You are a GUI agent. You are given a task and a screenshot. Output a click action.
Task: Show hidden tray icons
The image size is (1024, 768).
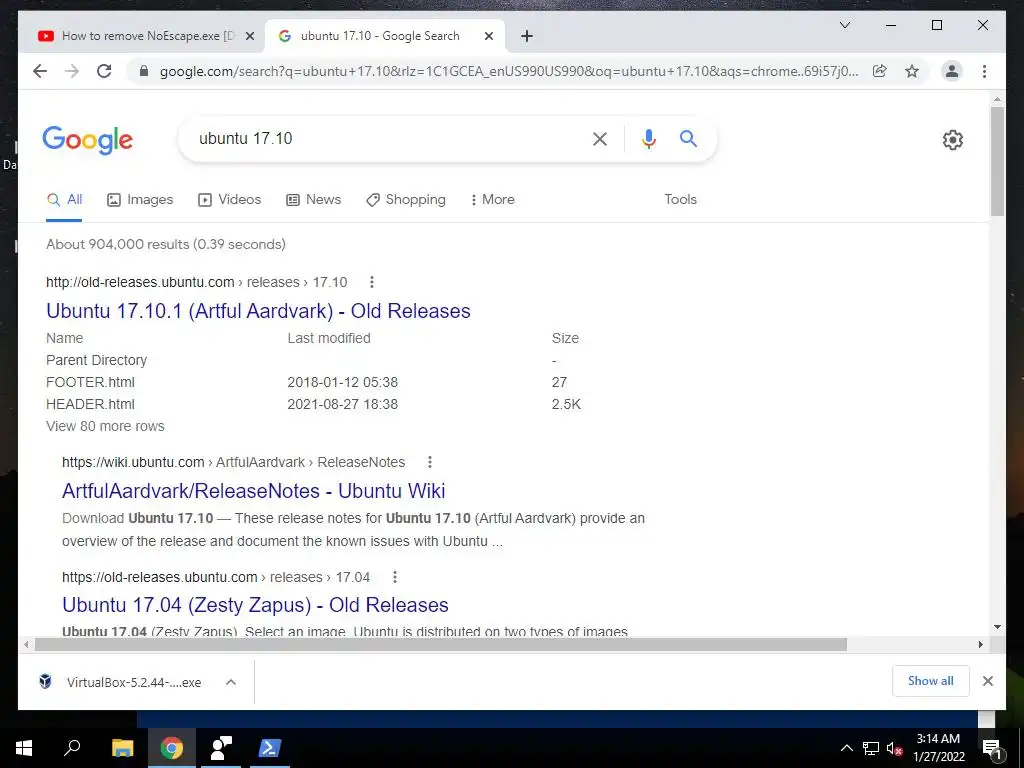coord(846,749)
